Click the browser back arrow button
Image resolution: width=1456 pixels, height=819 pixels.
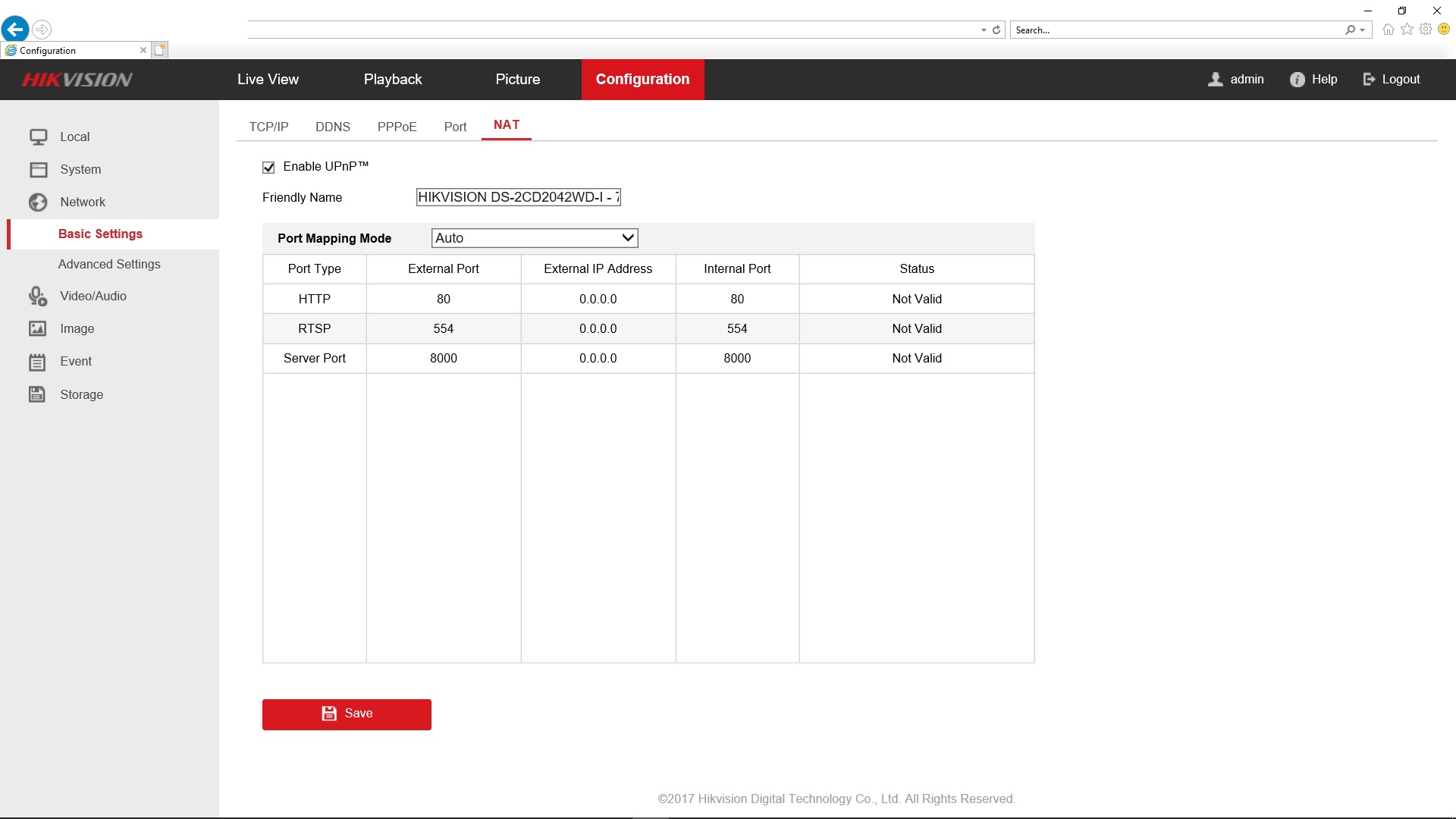click(x=15, y=30)
